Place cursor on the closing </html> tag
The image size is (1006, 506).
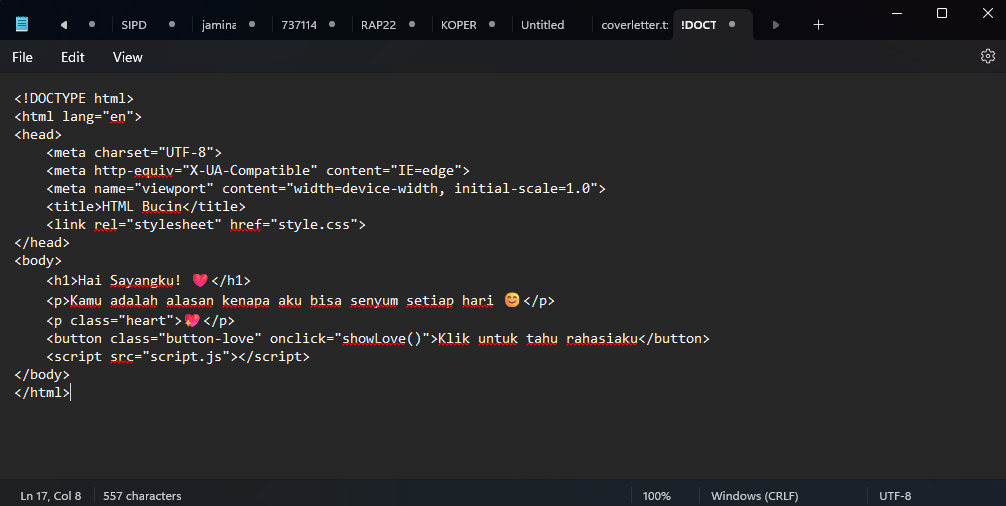click(x=42, y=392)
